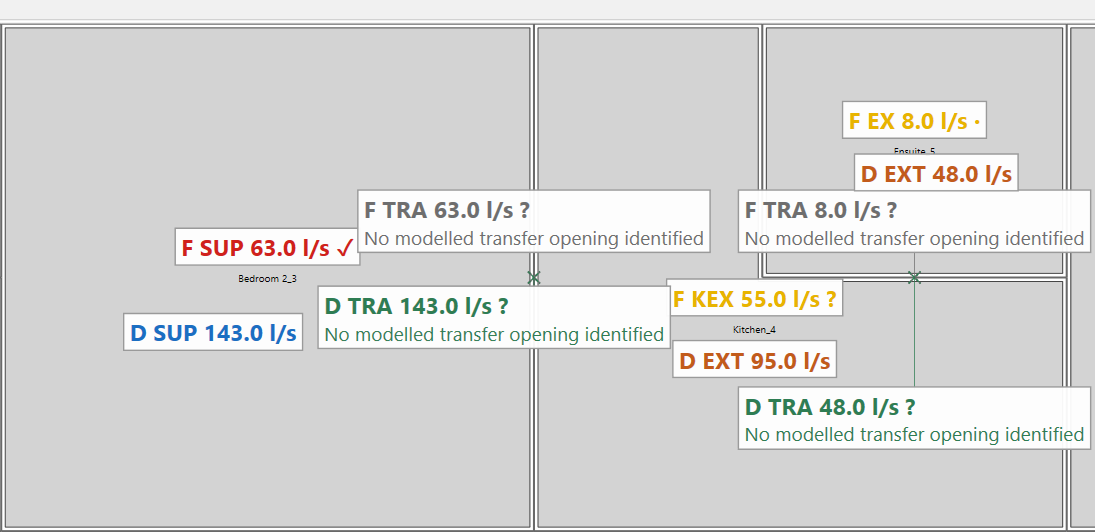The height and width of the screenshot is (532, 1095).
Task: Select the D EXT 95.0 l/s tag
Action: [754, 360]
